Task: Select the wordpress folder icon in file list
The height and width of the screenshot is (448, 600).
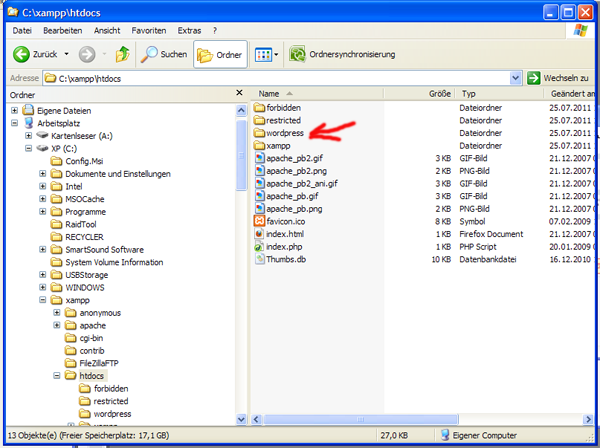Action: pos(259,133)
